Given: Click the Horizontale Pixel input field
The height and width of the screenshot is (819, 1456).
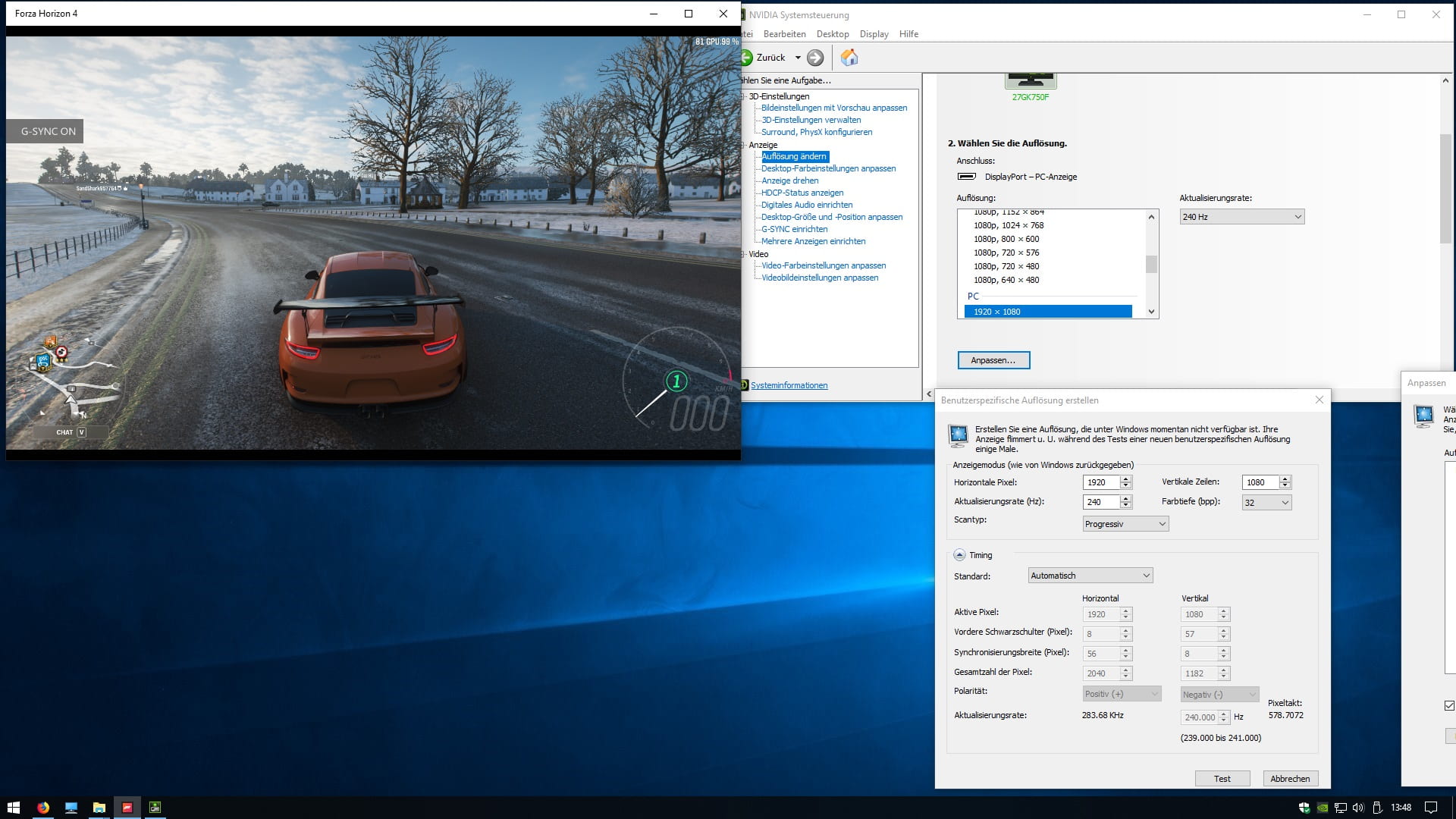Looking at the screenshot, I should [1101, 482].
